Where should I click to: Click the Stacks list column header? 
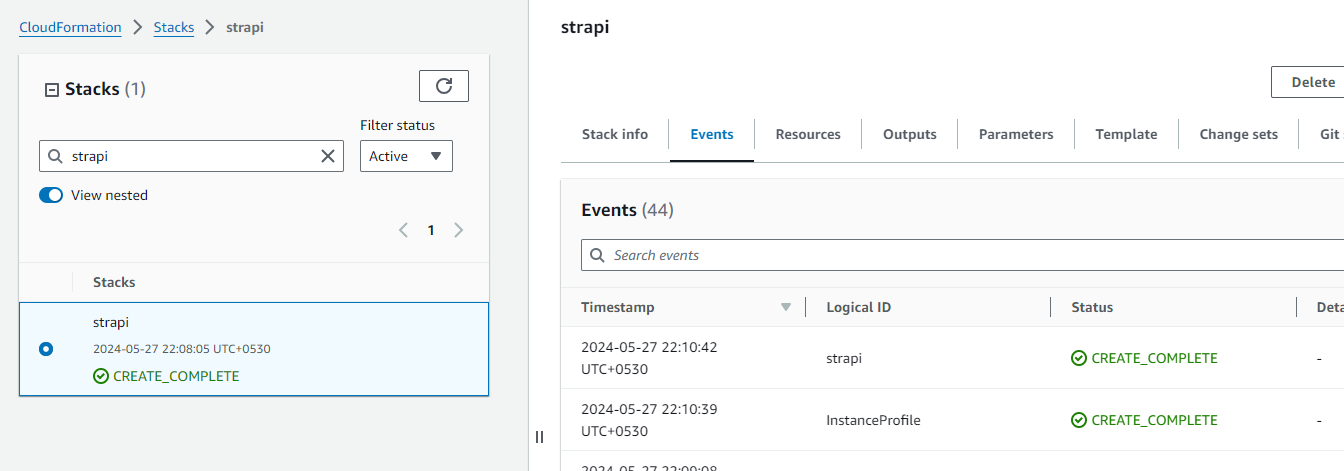(114, 282)
